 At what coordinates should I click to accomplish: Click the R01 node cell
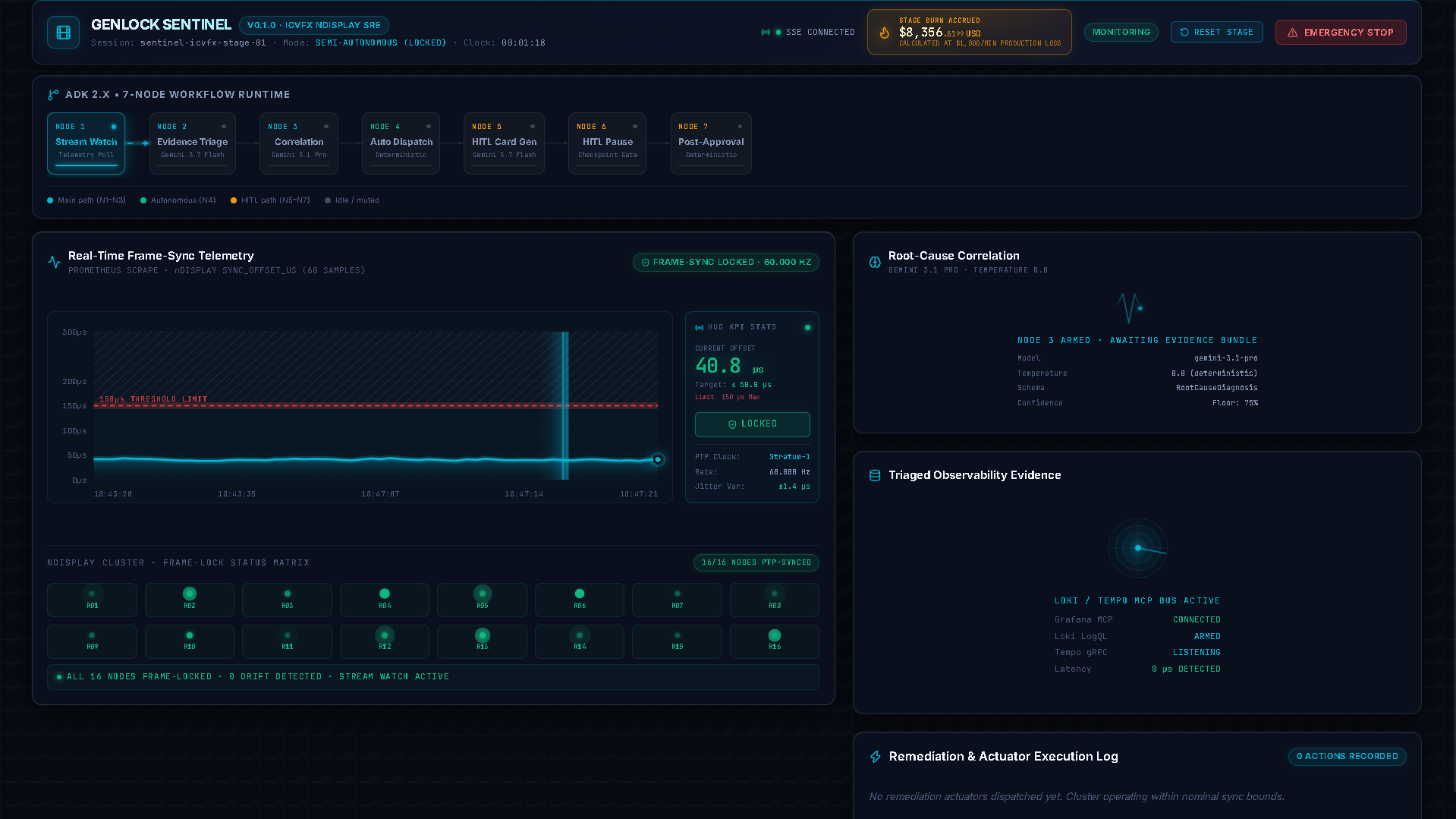(92, 600)
